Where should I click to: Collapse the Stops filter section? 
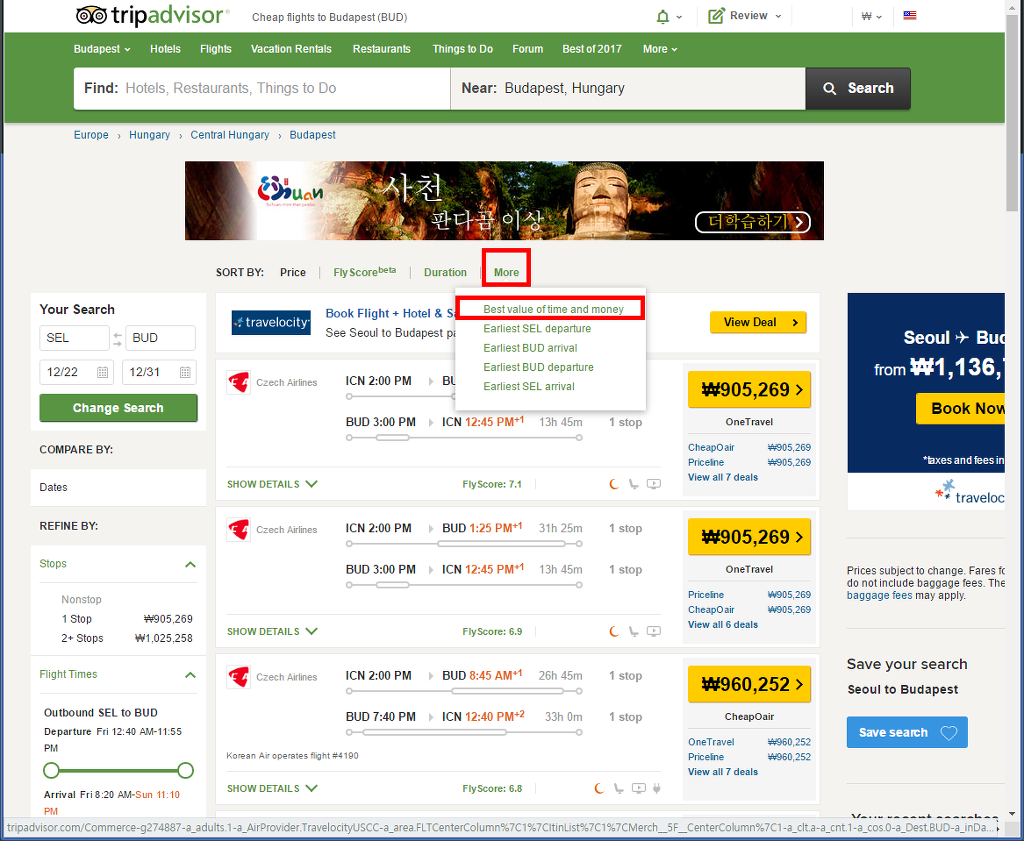pyautogui.click(x=190, y=564)
